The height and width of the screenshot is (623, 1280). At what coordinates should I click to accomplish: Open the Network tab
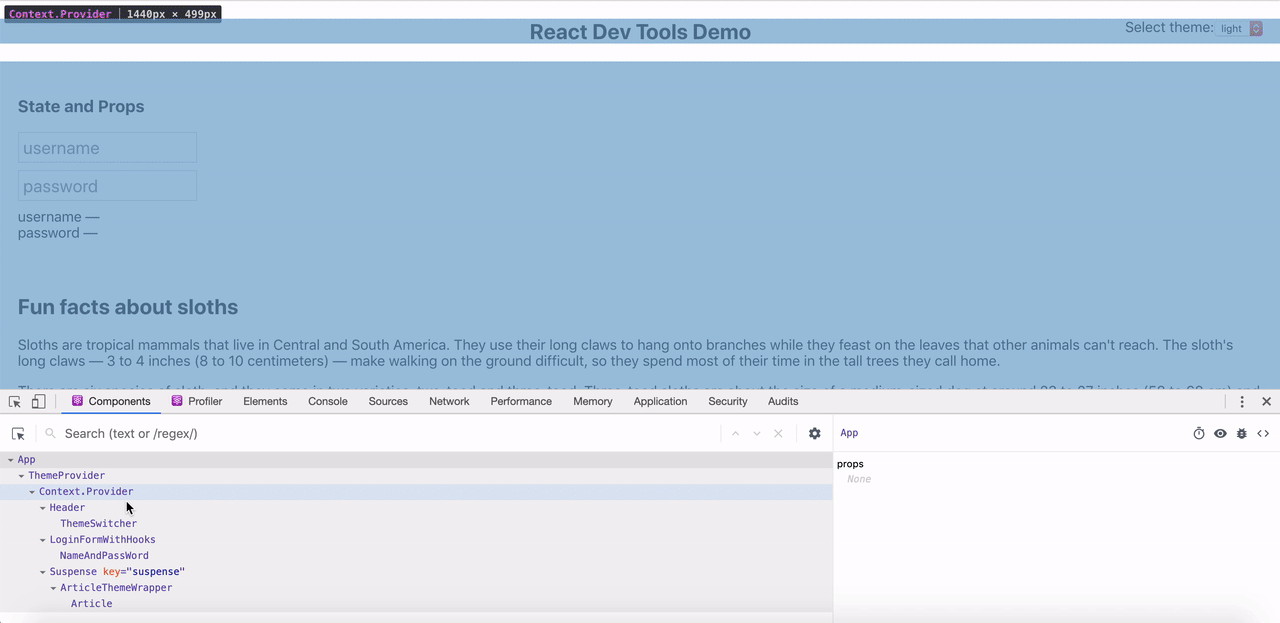449,402
